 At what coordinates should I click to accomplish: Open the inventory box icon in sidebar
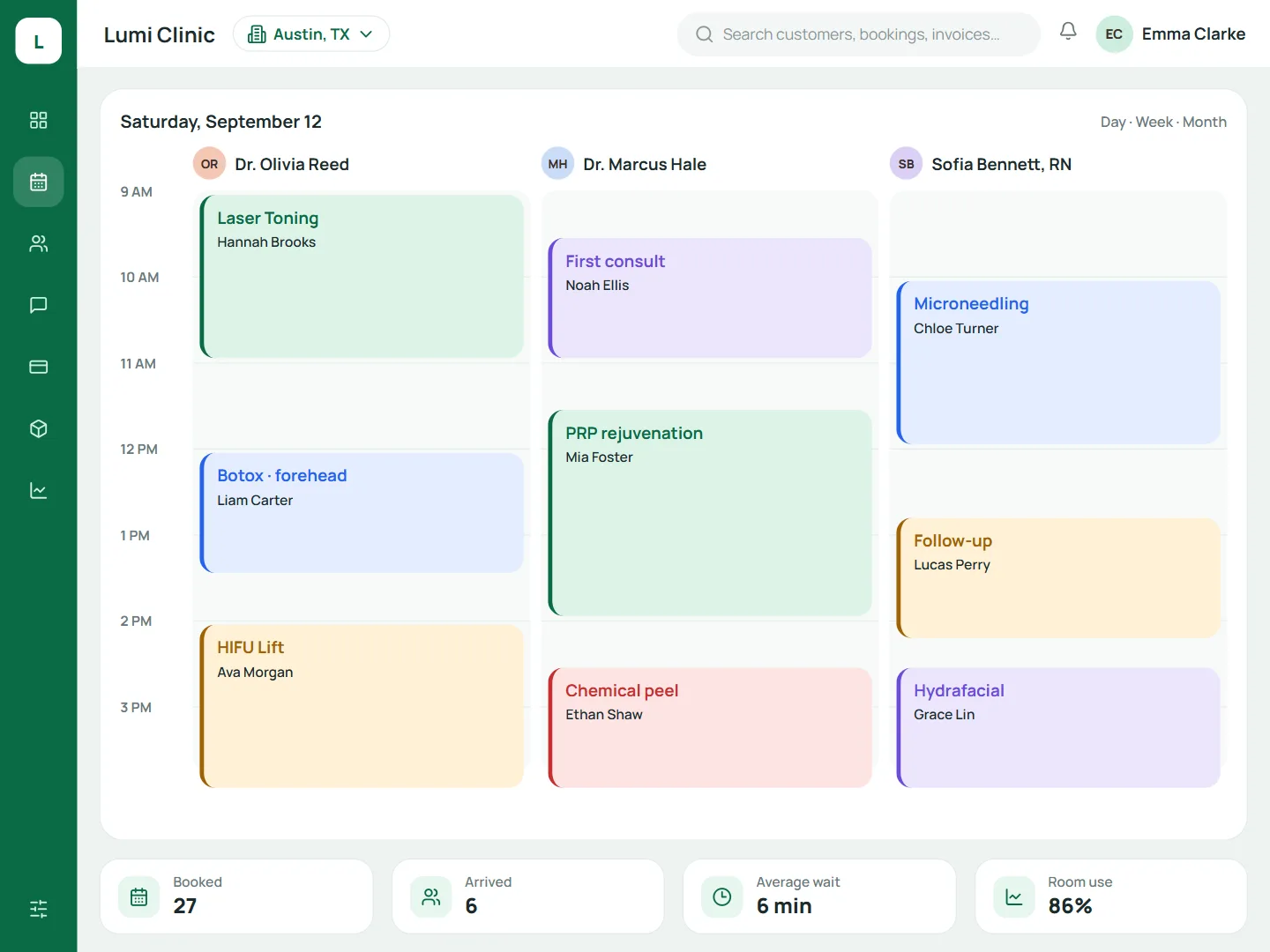click(x=38, y=428)
